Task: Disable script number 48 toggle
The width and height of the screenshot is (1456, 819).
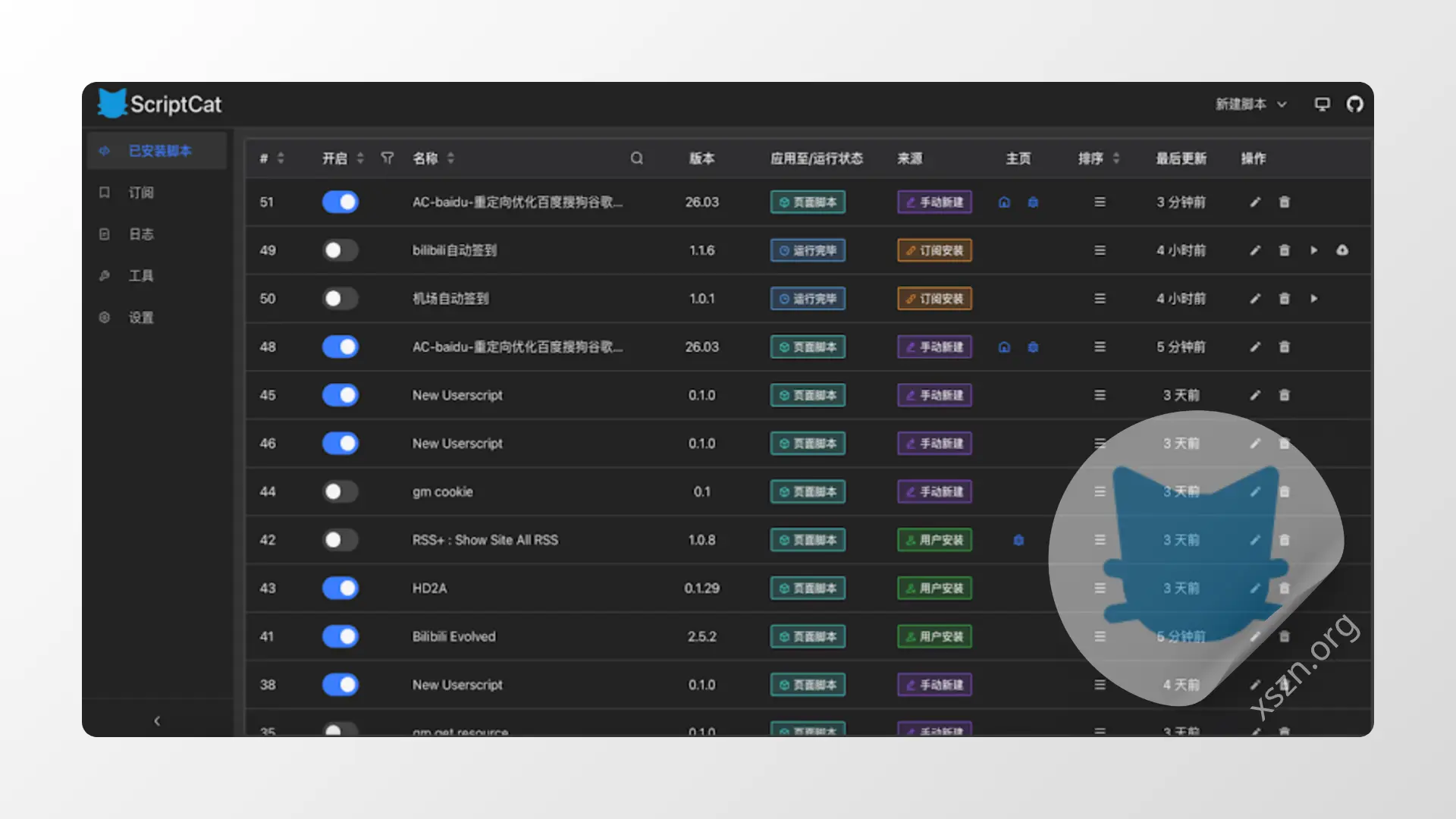Action: point(340,347)
